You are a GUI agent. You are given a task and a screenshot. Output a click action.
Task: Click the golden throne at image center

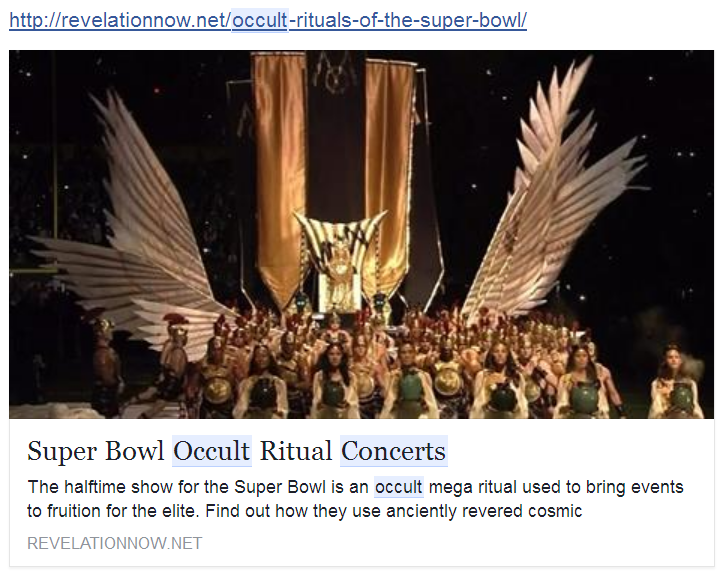340,266
